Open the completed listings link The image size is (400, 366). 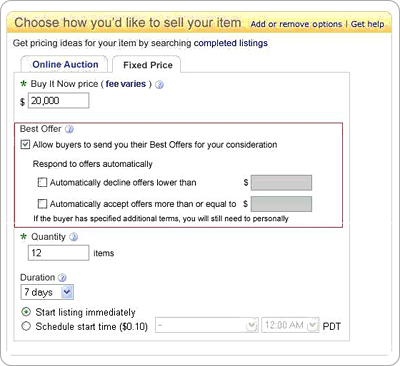[231, 43]
